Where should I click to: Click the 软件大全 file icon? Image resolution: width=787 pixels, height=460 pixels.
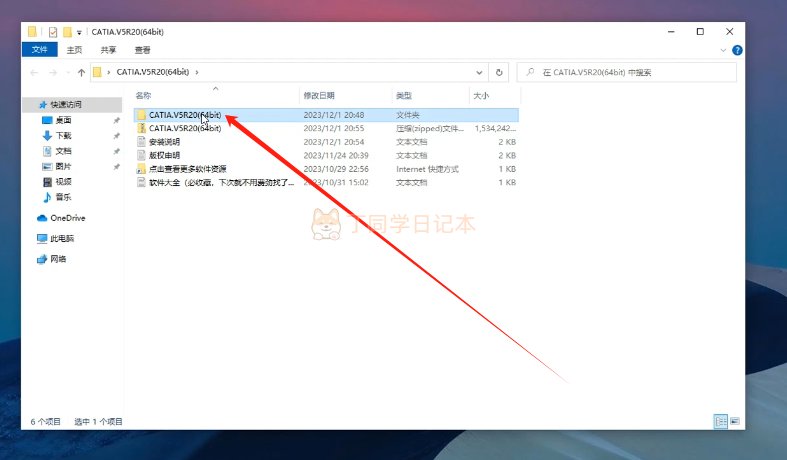[x=142, y=183]
